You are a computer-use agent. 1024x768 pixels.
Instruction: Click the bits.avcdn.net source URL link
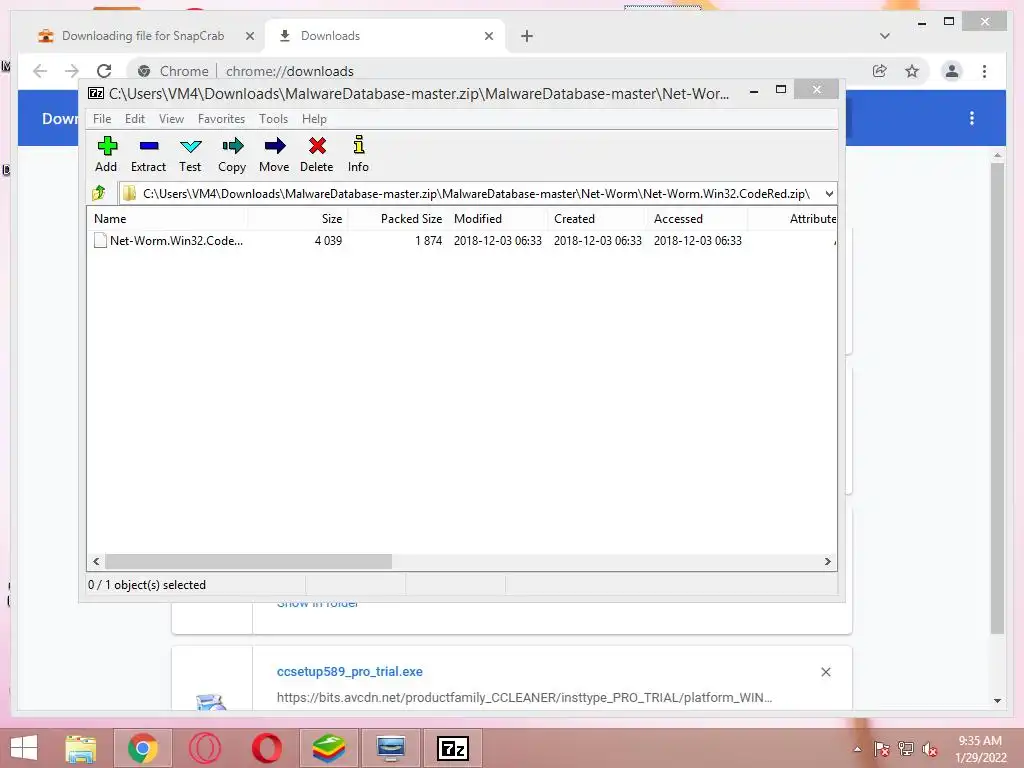coord(524,697)
